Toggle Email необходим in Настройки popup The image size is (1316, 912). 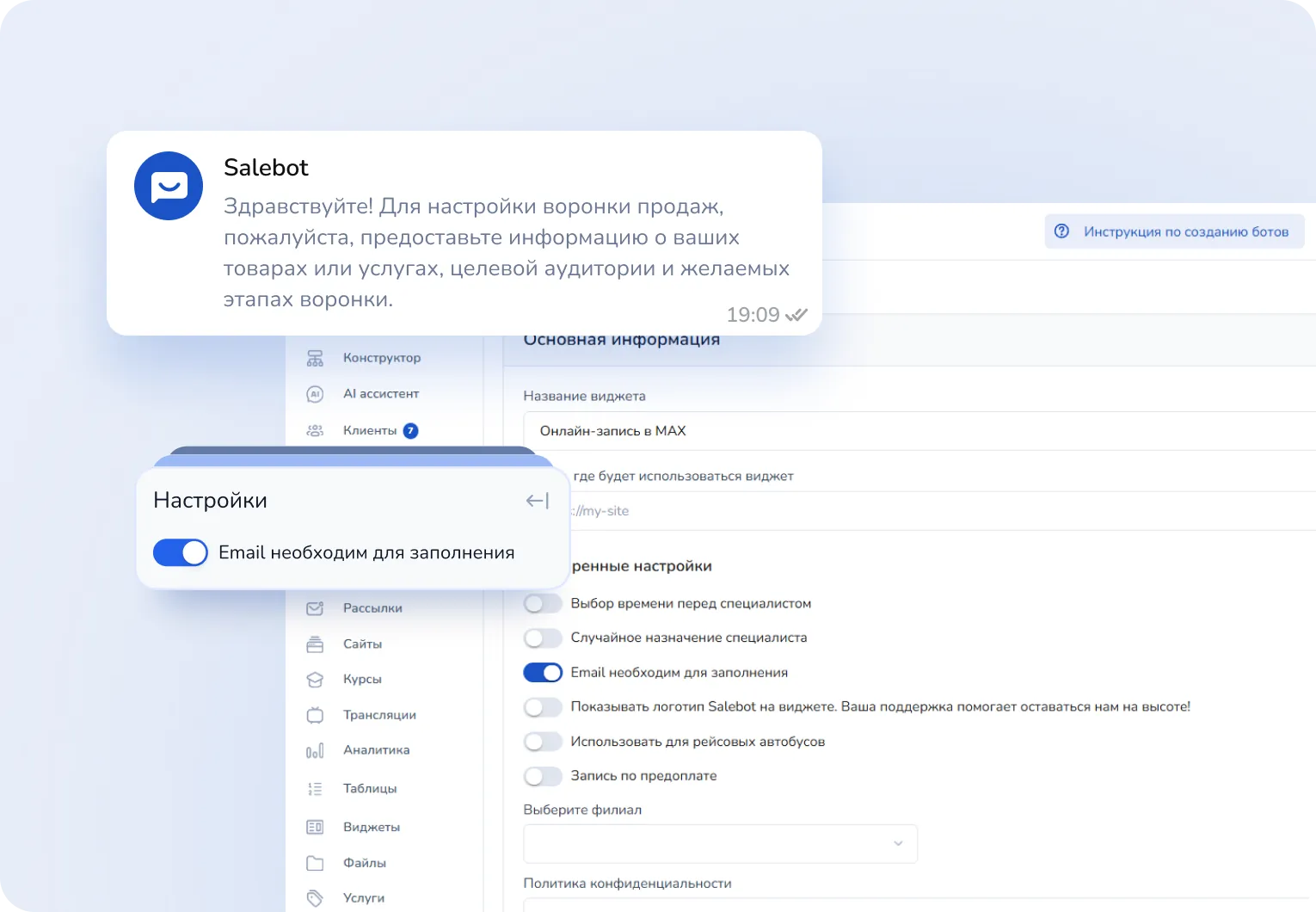coord(181,552)
